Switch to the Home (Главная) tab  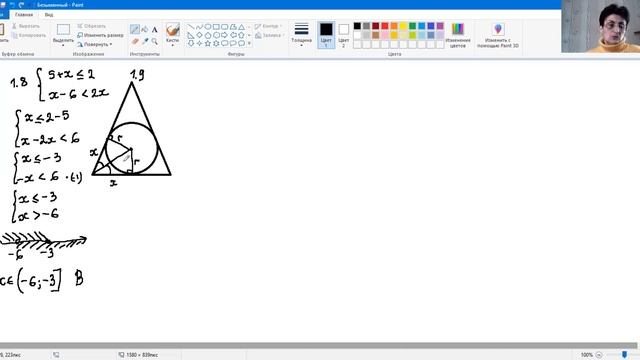pos(24,15)
